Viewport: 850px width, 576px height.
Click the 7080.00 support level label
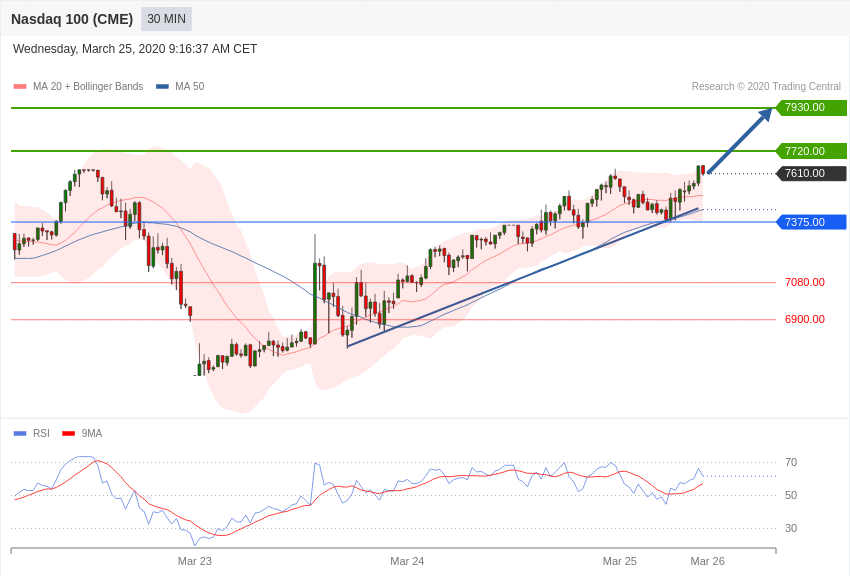point(804,282)
